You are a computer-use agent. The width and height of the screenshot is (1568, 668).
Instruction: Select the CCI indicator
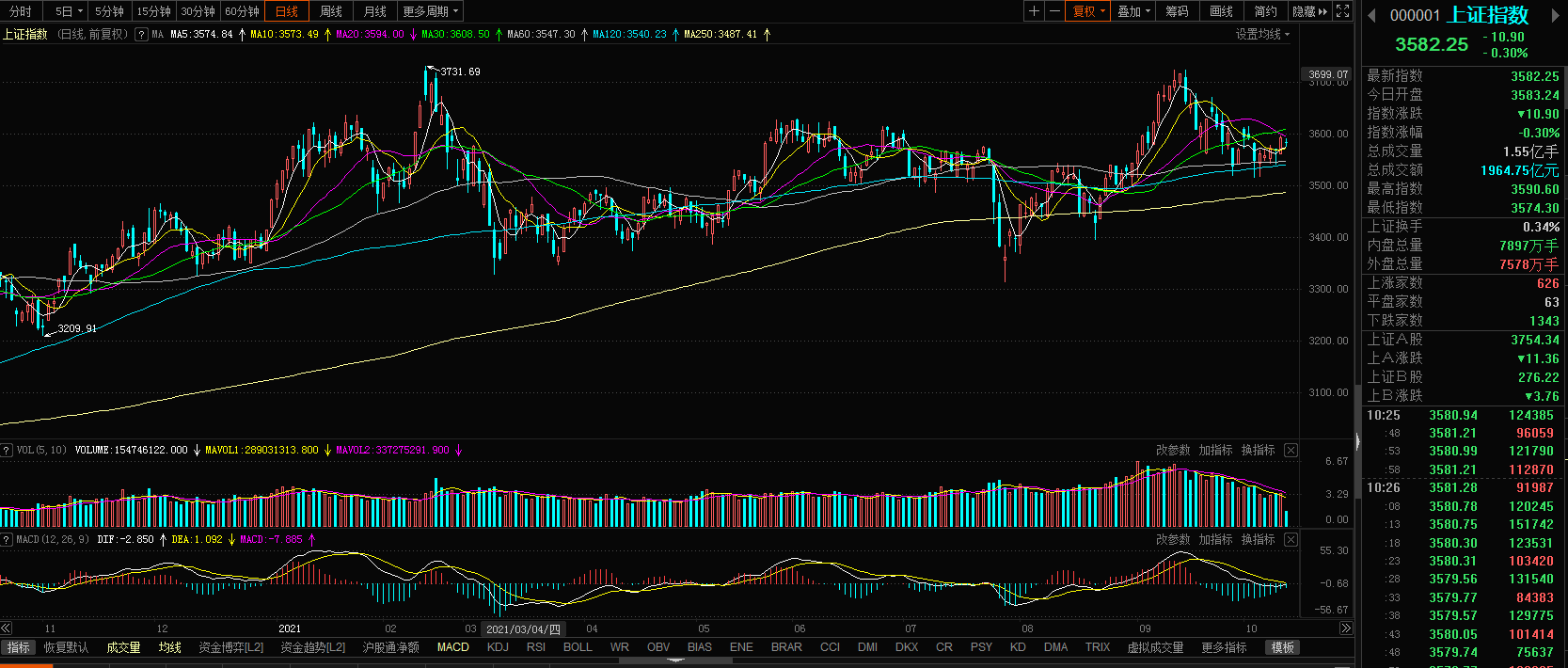click(830, 647)
